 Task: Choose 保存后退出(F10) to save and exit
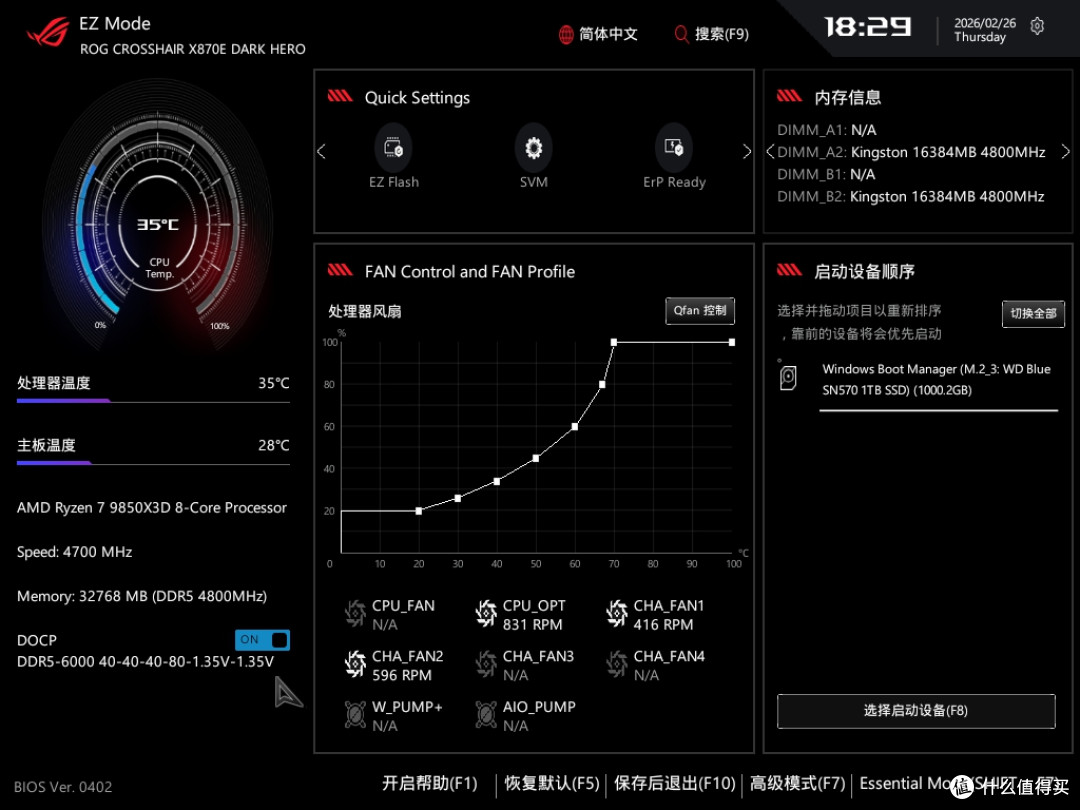click(x=674, y=783)
